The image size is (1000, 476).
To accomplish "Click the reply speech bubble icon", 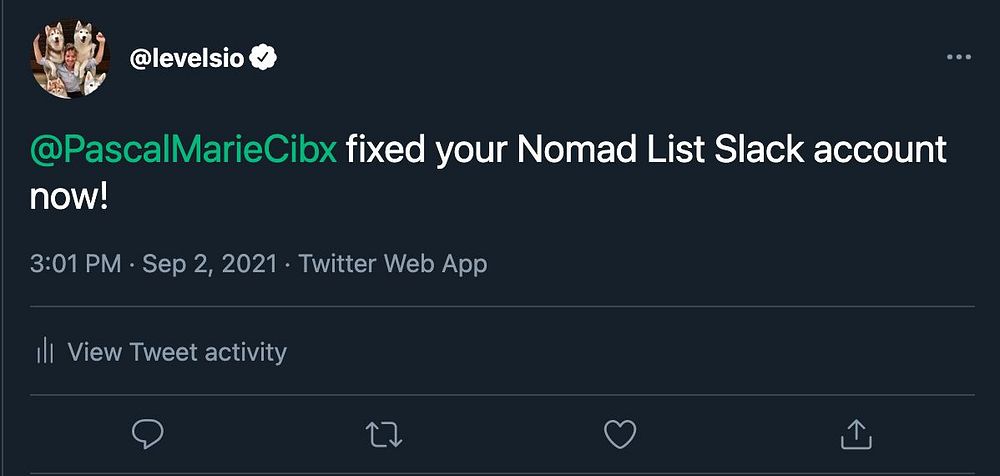I will (148, 433).
